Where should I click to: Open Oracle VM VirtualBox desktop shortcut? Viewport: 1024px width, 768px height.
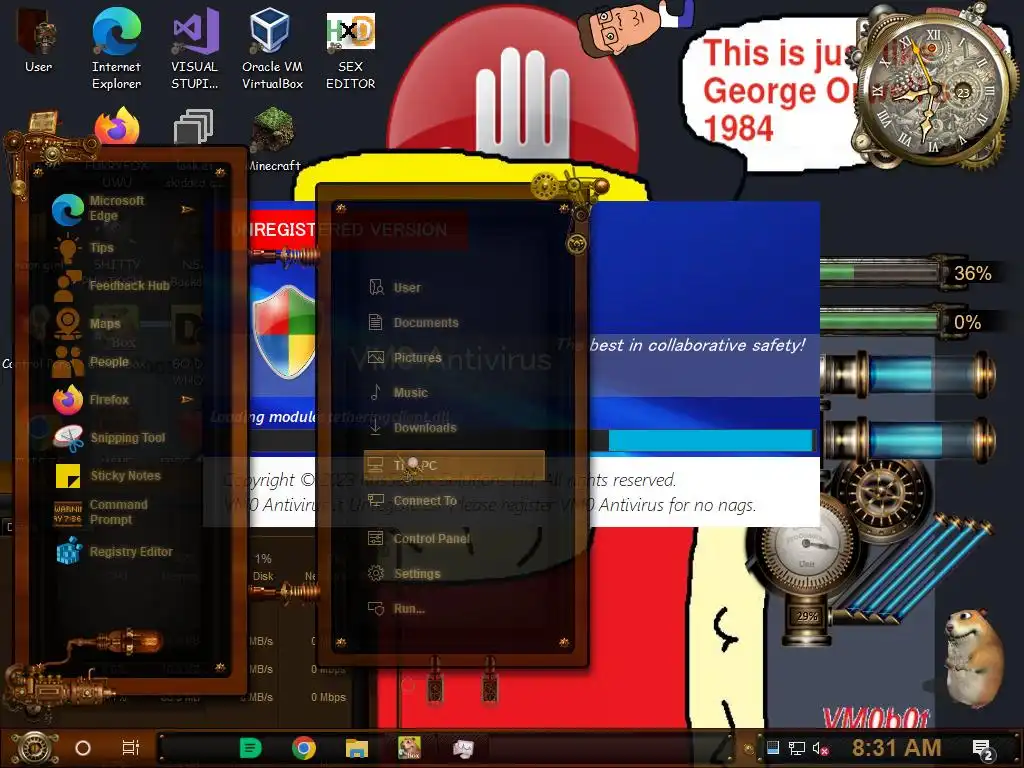pos(272,48)
